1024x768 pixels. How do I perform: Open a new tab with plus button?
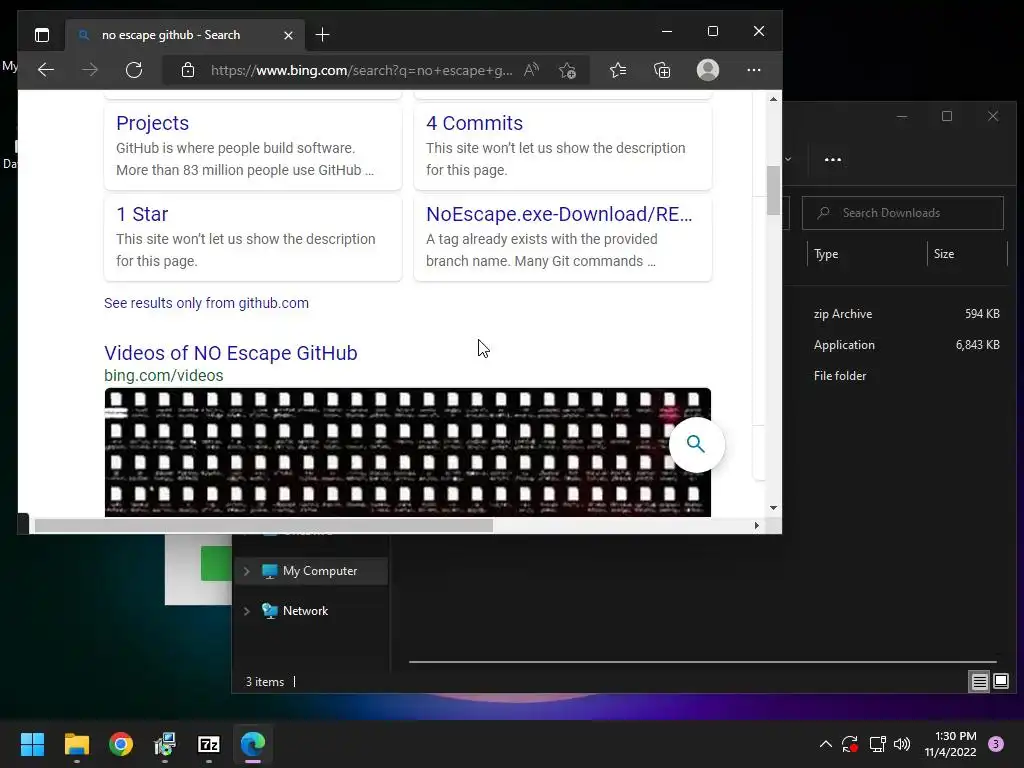pos(322,35)
